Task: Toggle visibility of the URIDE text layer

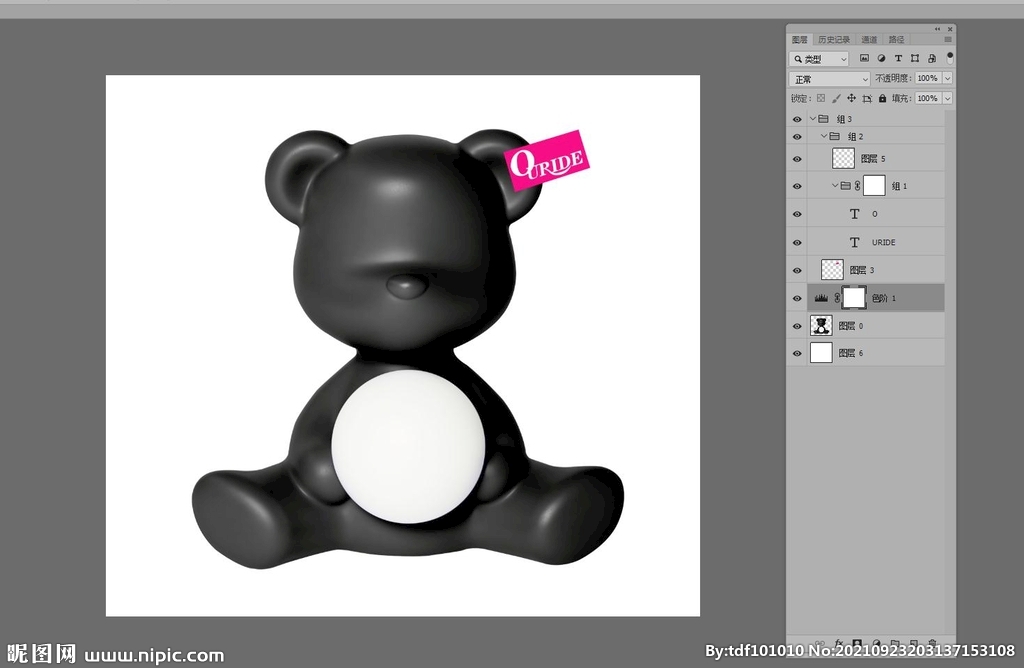Action: pyautogui.click(x=797, y=243)
